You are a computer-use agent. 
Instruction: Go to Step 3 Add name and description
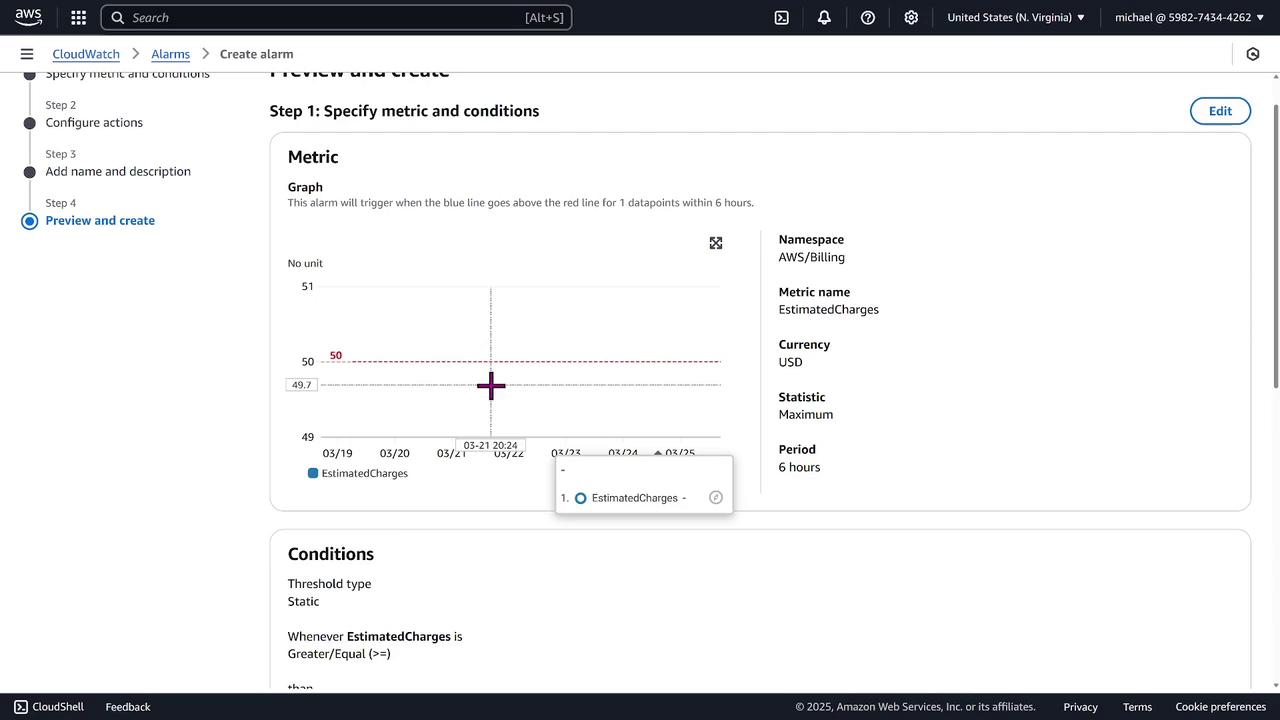[x=118, y=172]
